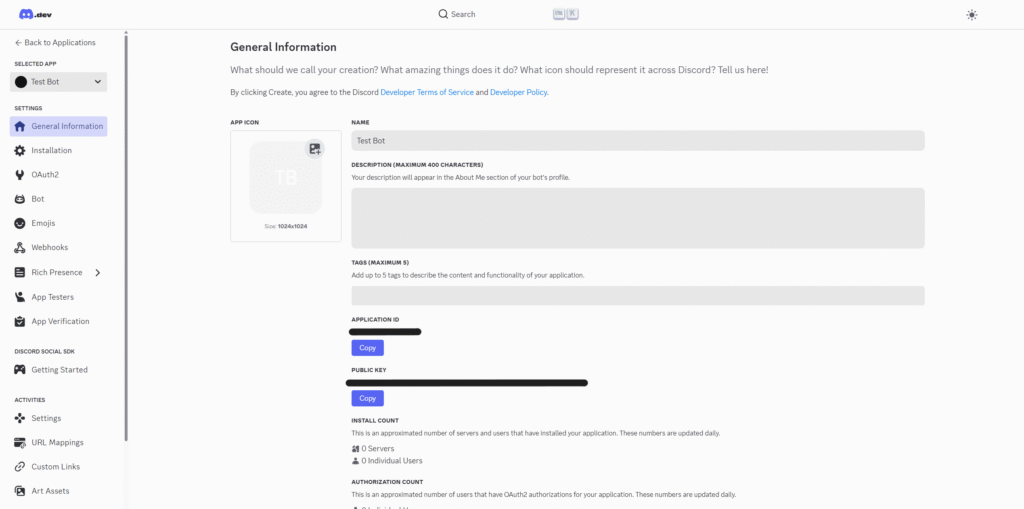Image resolution: width=1024 pixels, height=509 pixels.
Task: Click the Description text area
Action: coord(637,217)
